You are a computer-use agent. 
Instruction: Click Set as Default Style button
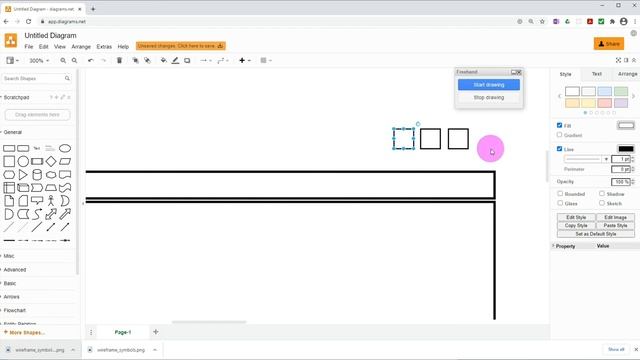(596, 234)
